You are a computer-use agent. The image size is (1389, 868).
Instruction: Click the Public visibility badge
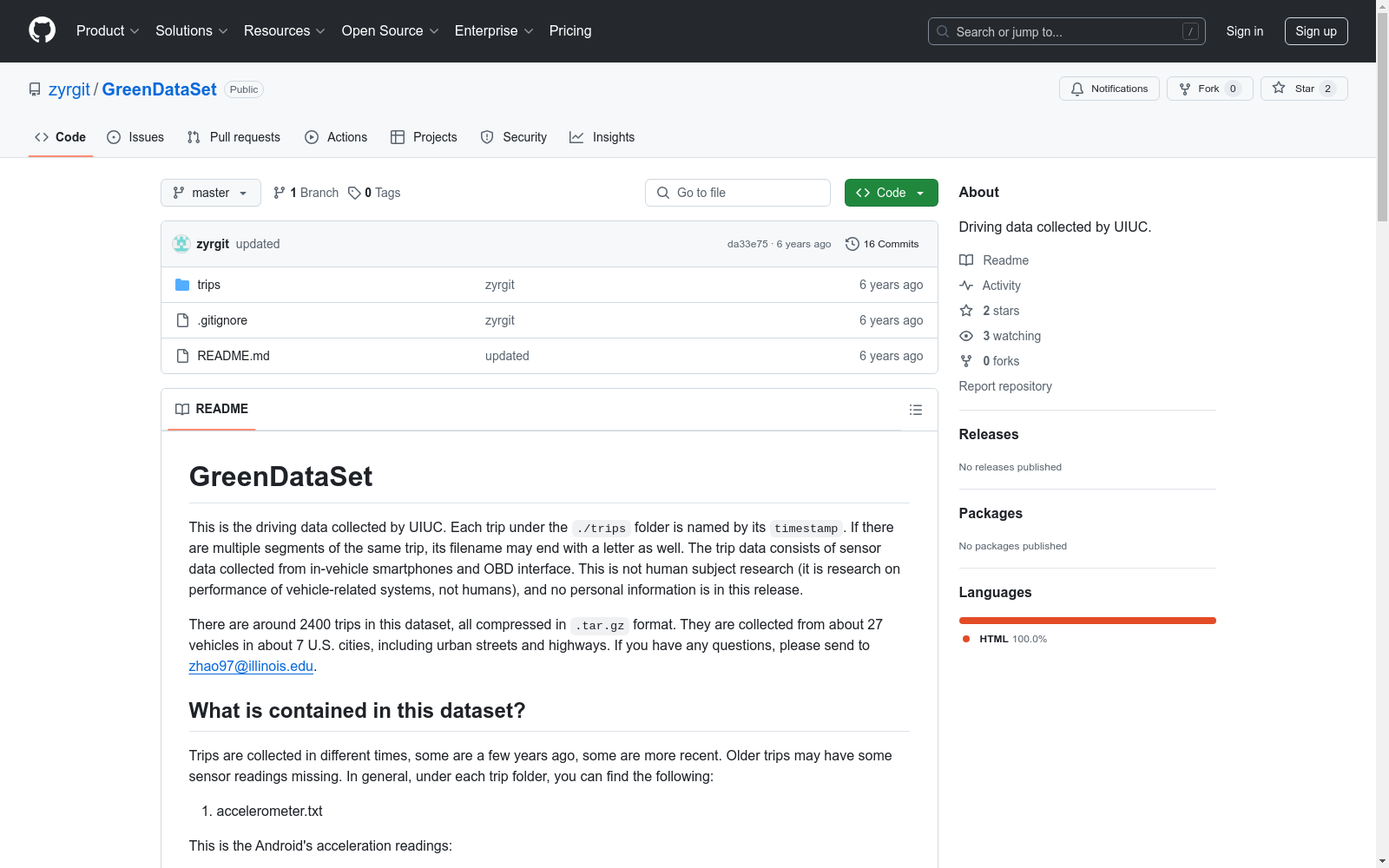click(244, 89)
